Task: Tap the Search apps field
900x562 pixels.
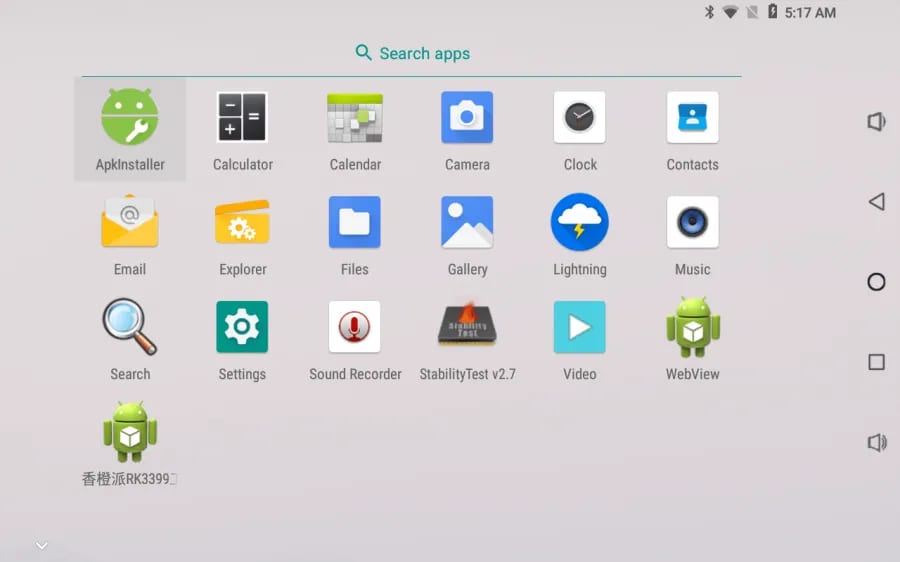Action: pos(412,53)
